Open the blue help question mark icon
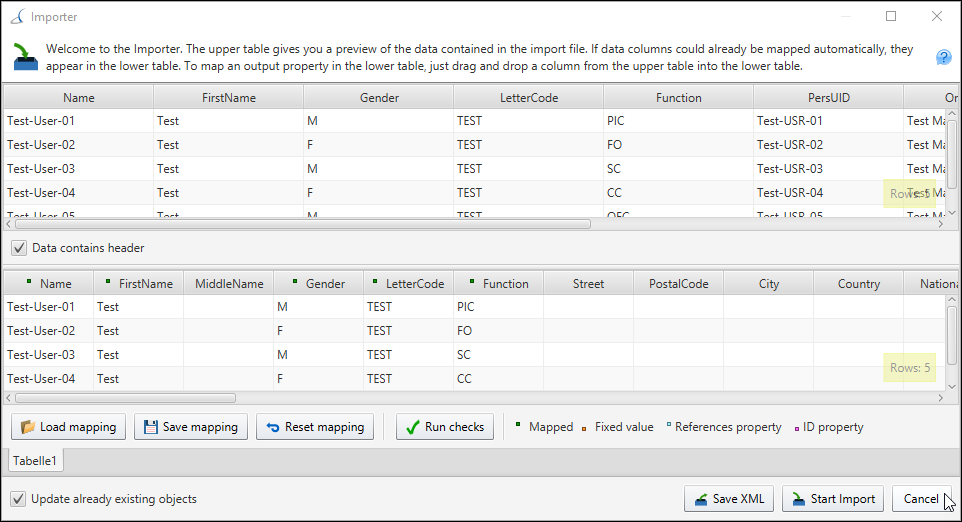 pos(944,58)
